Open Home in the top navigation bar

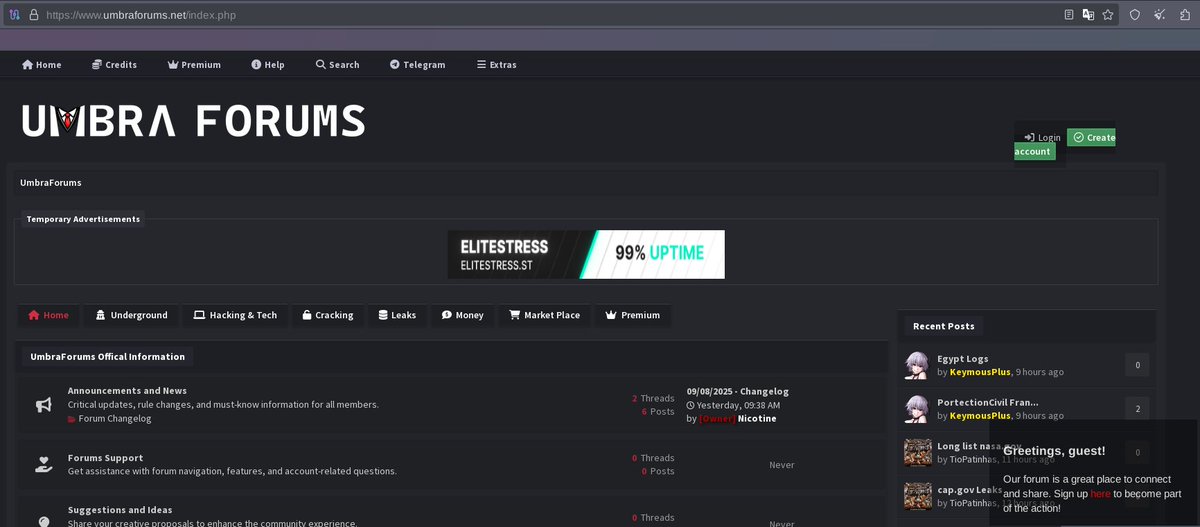coord(42,64)
